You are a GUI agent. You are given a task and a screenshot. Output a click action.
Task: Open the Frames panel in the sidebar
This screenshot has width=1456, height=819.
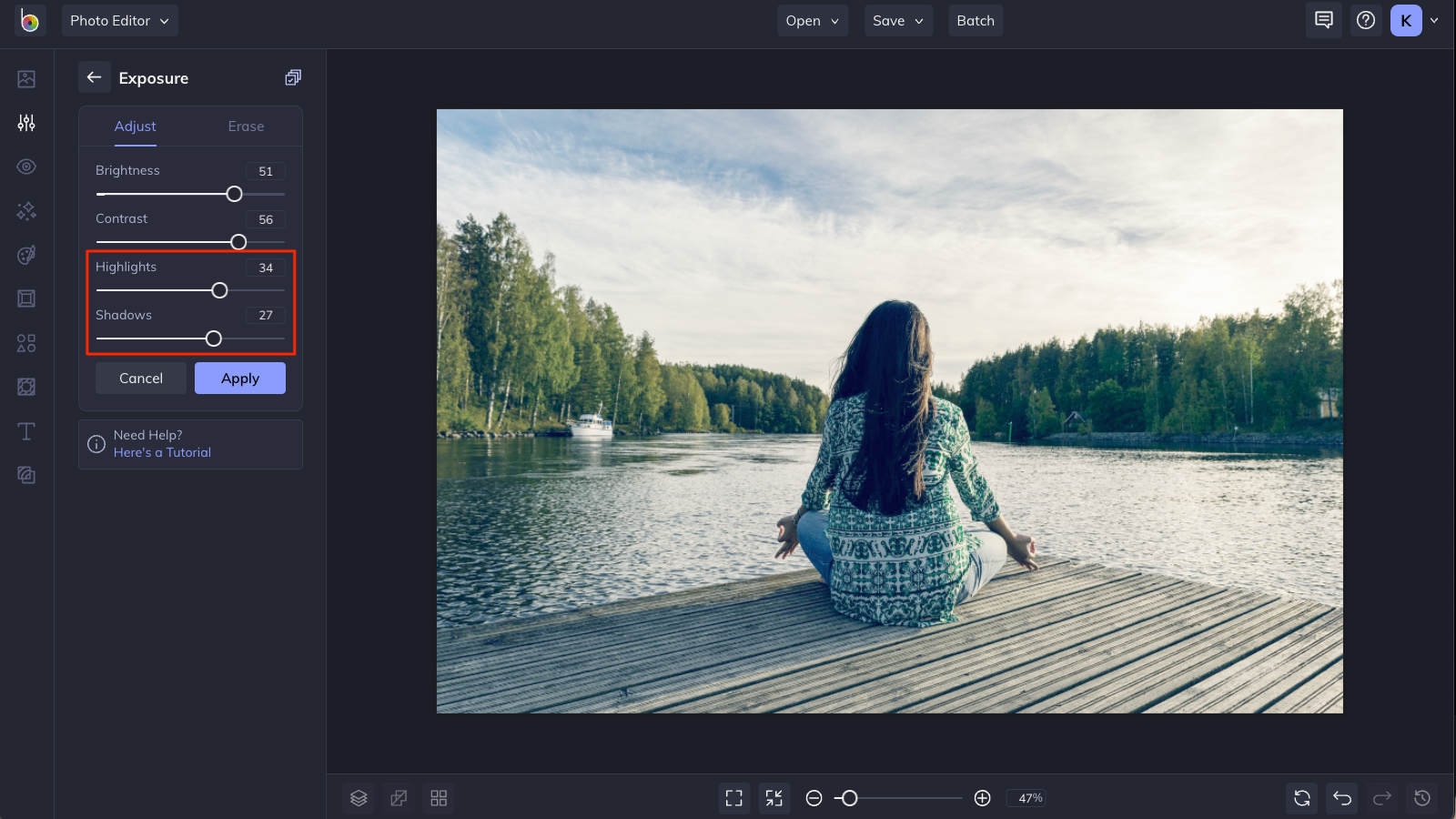26,298
